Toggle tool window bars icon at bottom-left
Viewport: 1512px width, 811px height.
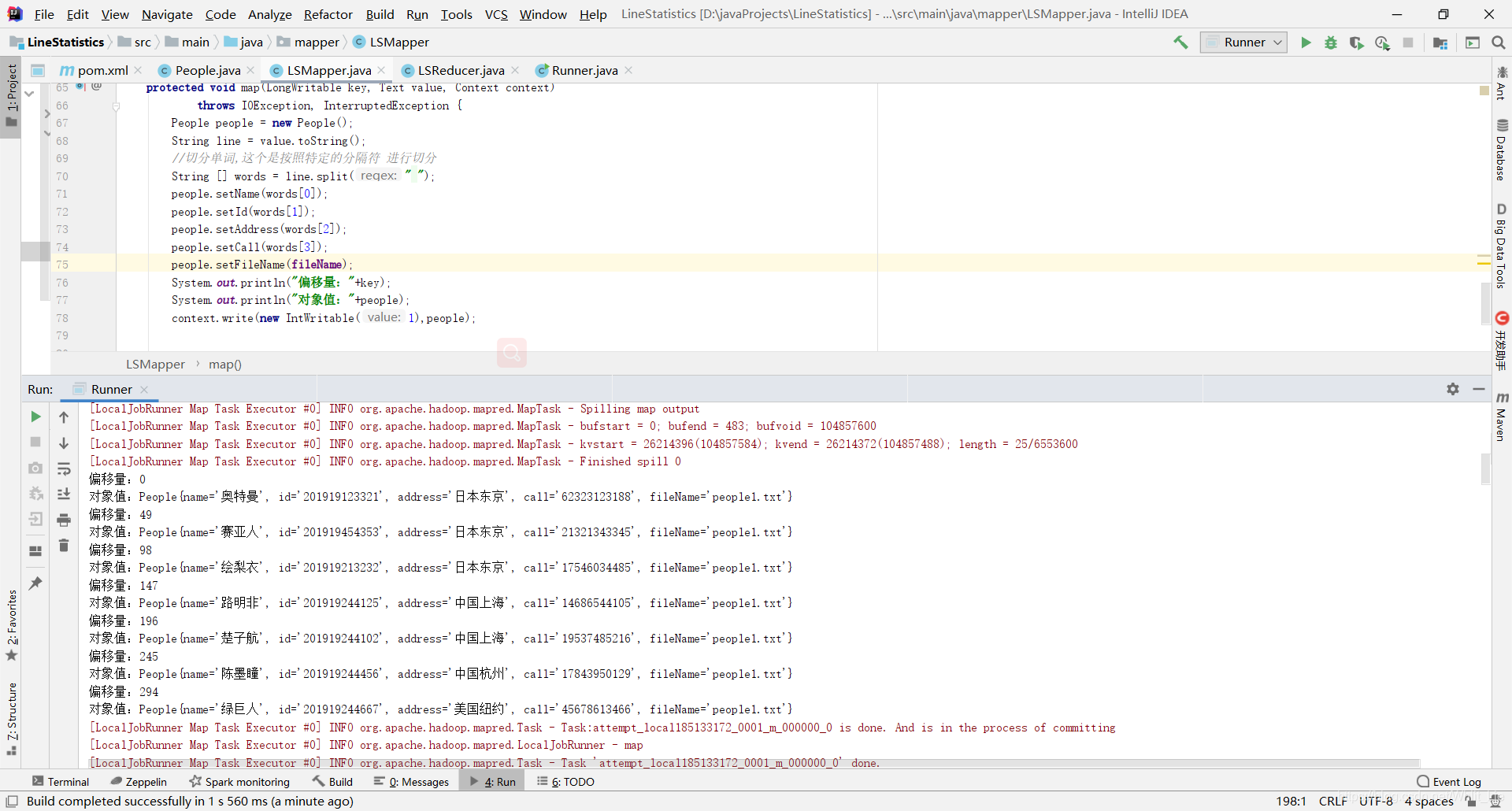[12, 802]
